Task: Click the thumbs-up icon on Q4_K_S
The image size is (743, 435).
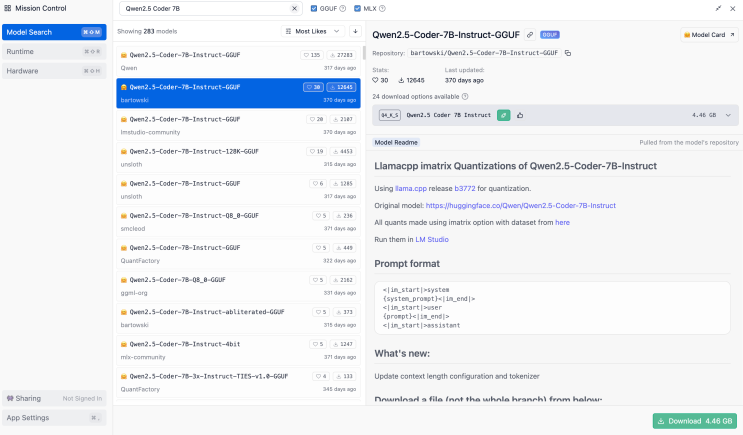Action: (x=520, y=115)
